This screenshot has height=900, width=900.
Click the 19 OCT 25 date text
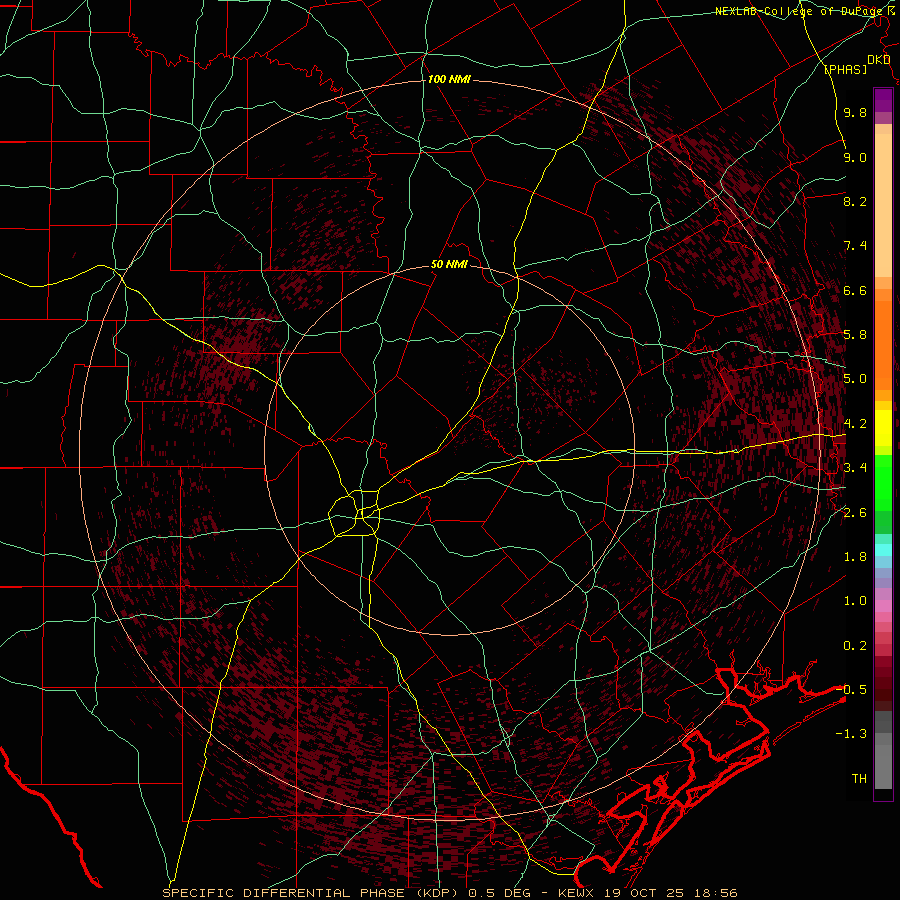coord(646,893)
